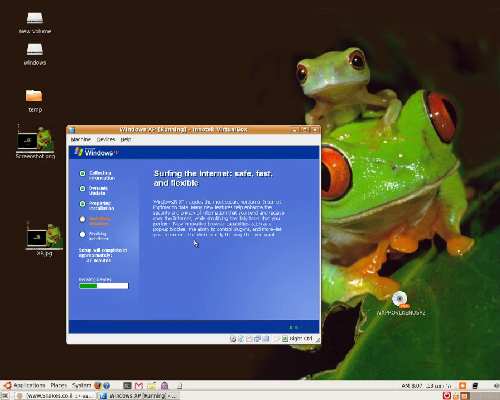The height and width of the screenshot is (400, 500).
Task: Open the System menu in the panel
Action: pos(81,385)
